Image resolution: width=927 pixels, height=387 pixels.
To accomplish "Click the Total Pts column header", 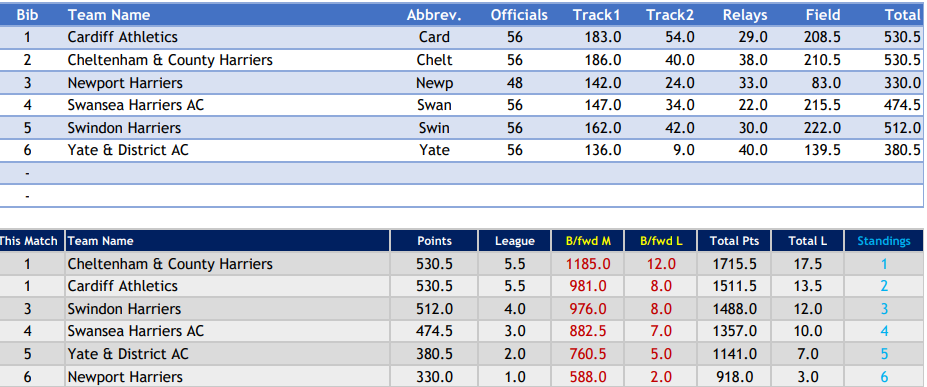I will tap(734, 241).
